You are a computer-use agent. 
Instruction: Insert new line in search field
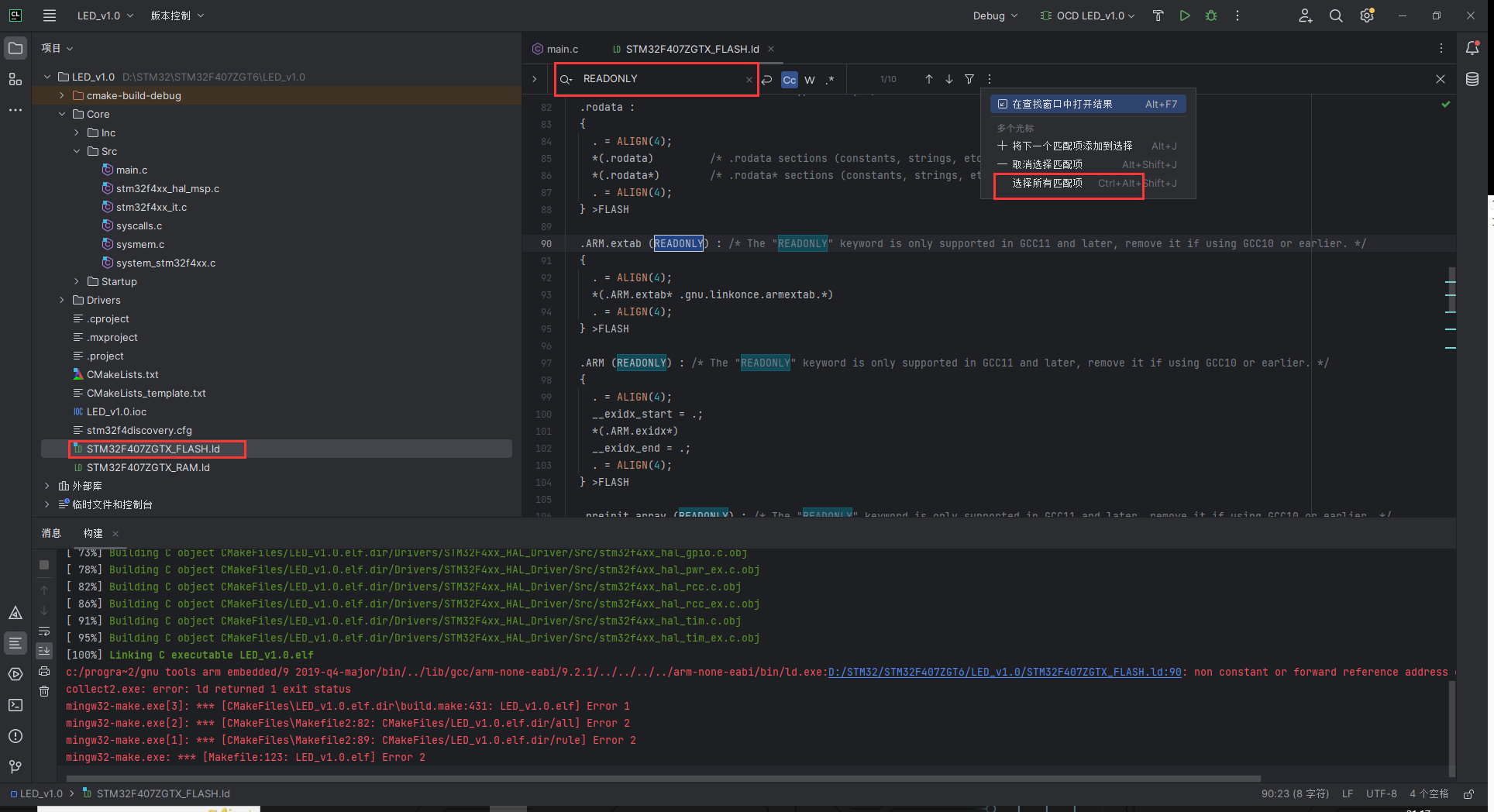[767, 79]
